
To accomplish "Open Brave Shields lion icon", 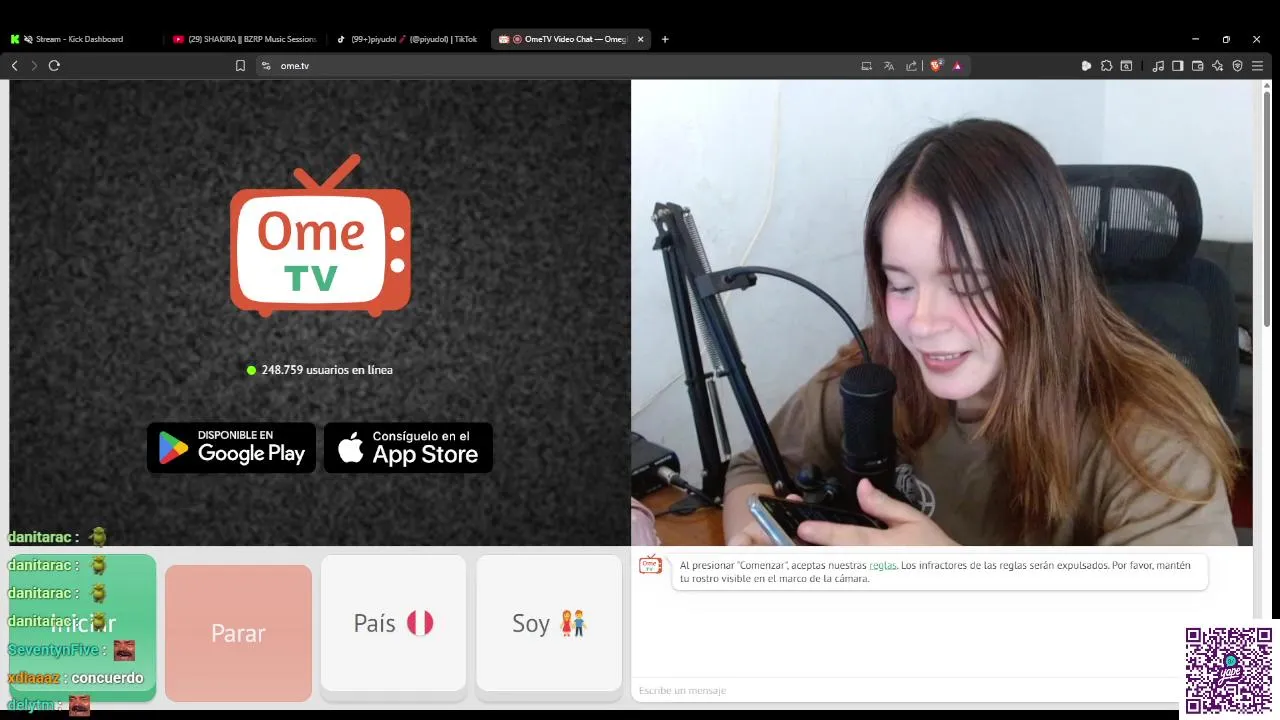I will (936, 66).
